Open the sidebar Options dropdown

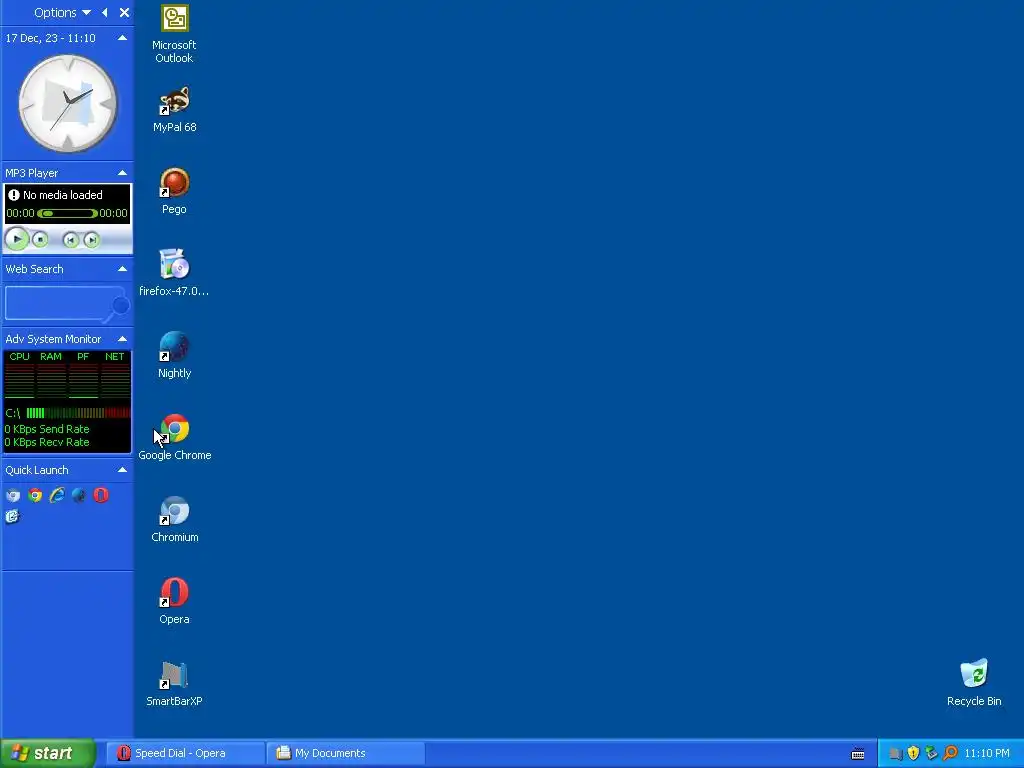point(62,12)
